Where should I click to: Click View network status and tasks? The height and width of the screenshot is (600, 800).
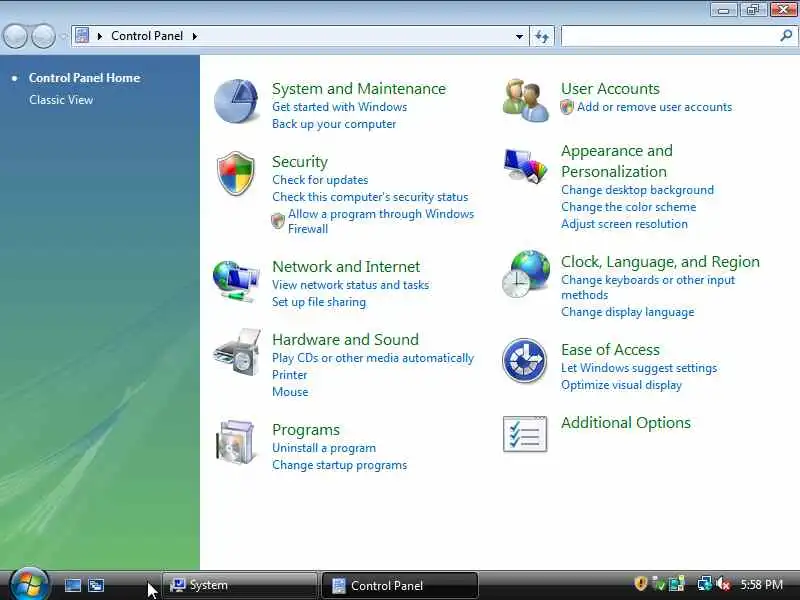351,285
